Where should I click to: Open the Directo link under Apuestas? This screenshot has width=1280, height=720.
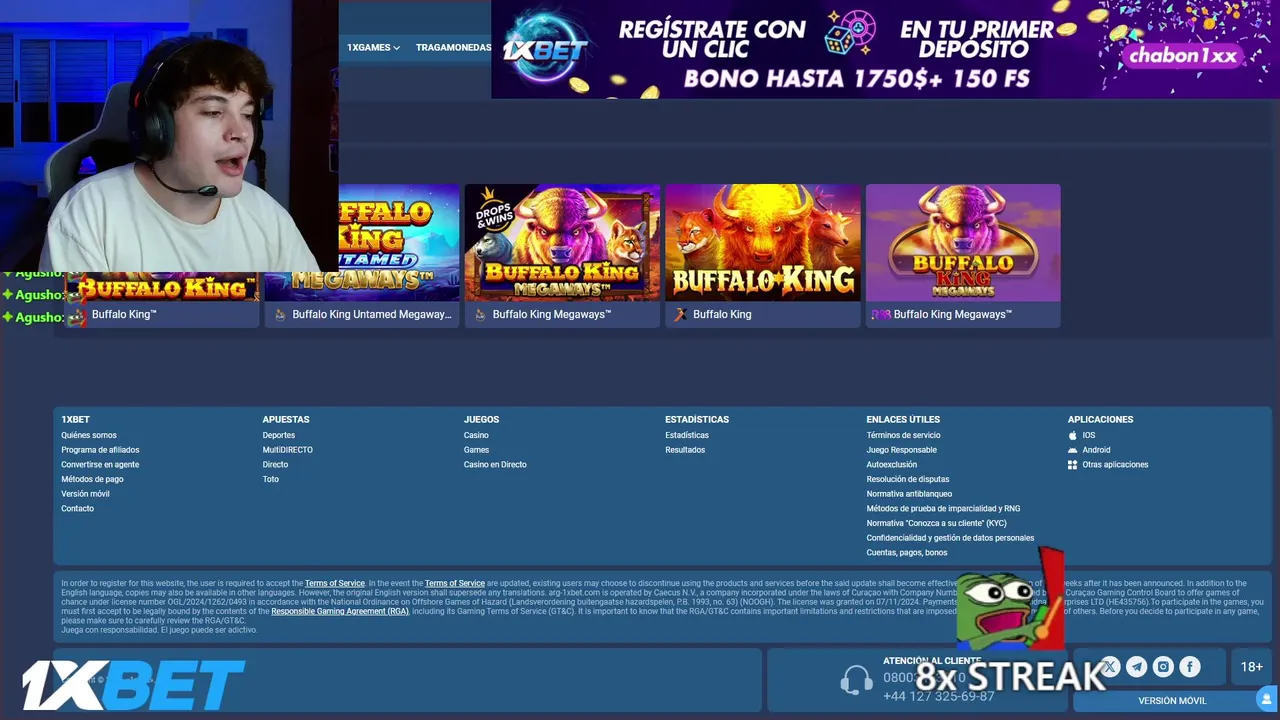[x=275, y=464]
